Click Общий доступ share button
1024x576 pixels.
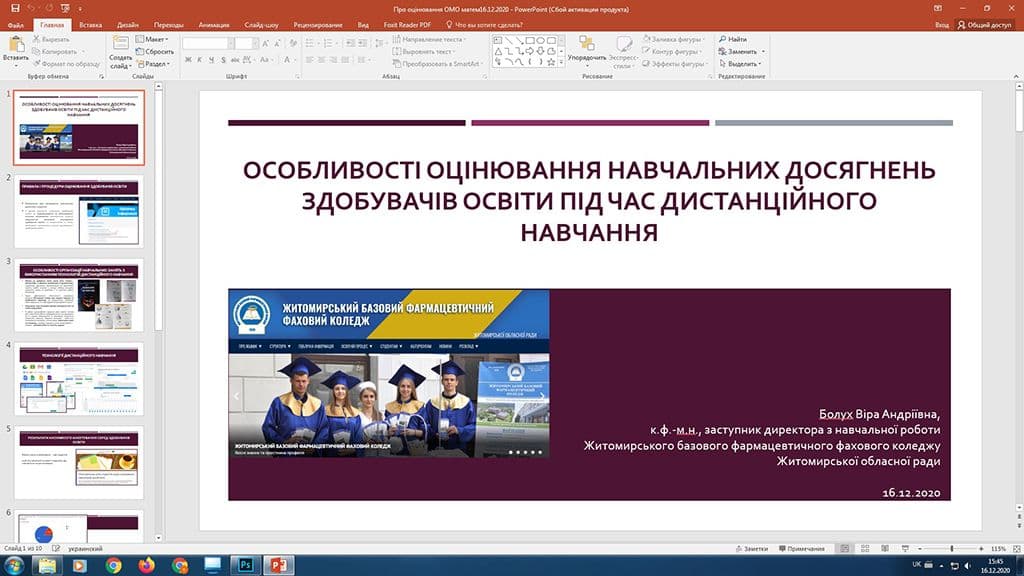coord(984,25)
